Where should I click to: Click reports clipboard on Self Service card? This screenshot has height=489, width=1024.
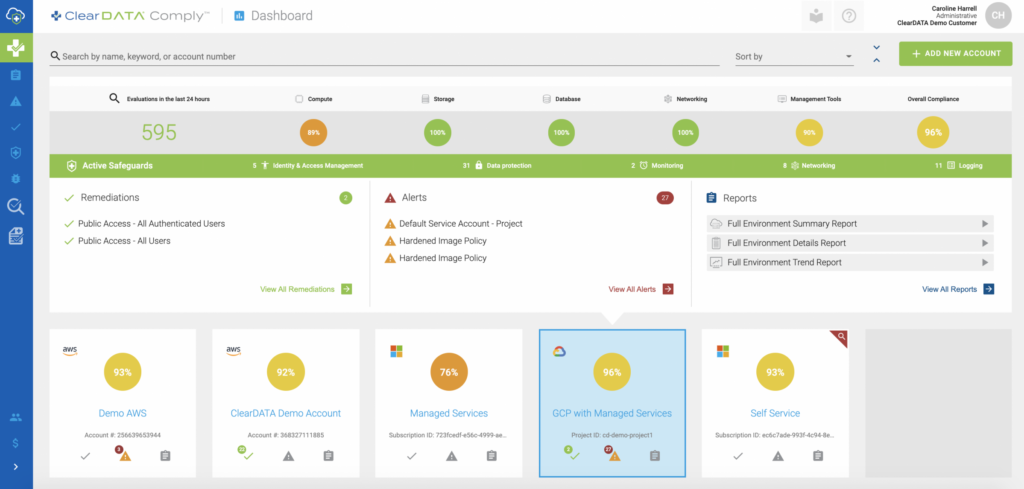point(818,456)
